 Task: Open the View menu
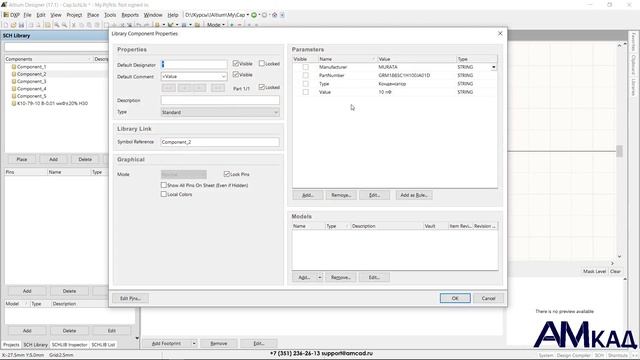56,15
